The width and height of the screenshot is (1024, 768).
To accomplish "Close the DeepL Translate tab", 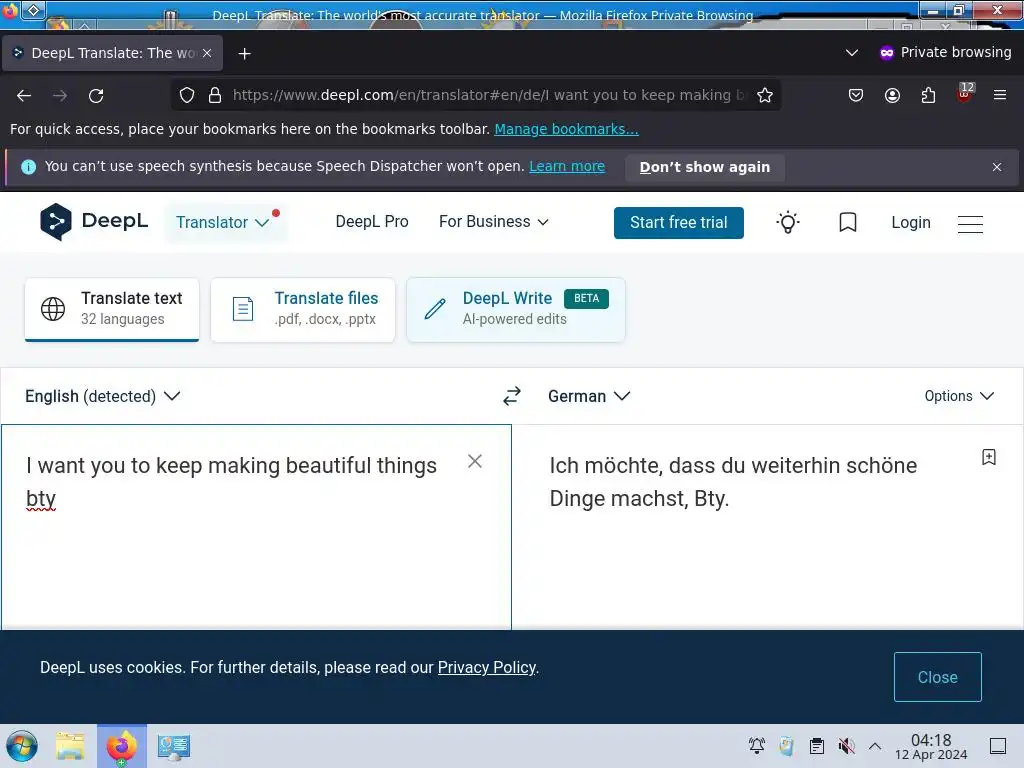I will [x=207, y=53].
